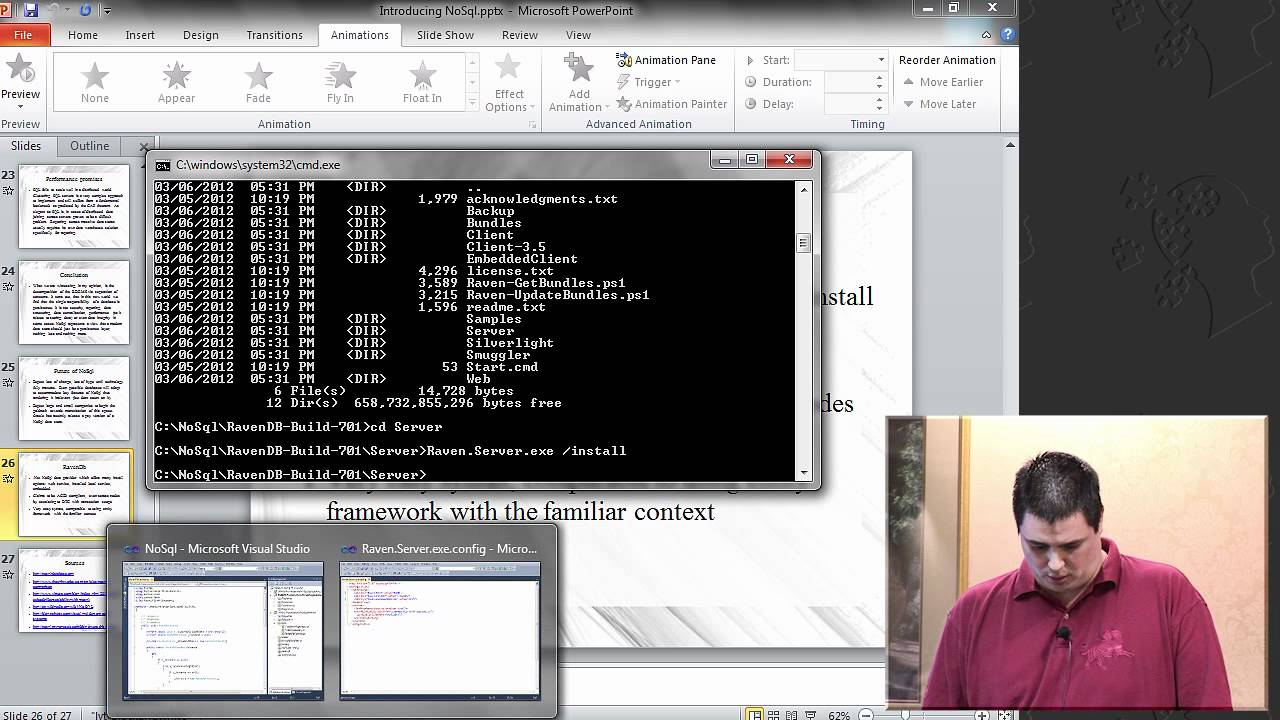Switch to Slide Sorter view

coord(773,715)
